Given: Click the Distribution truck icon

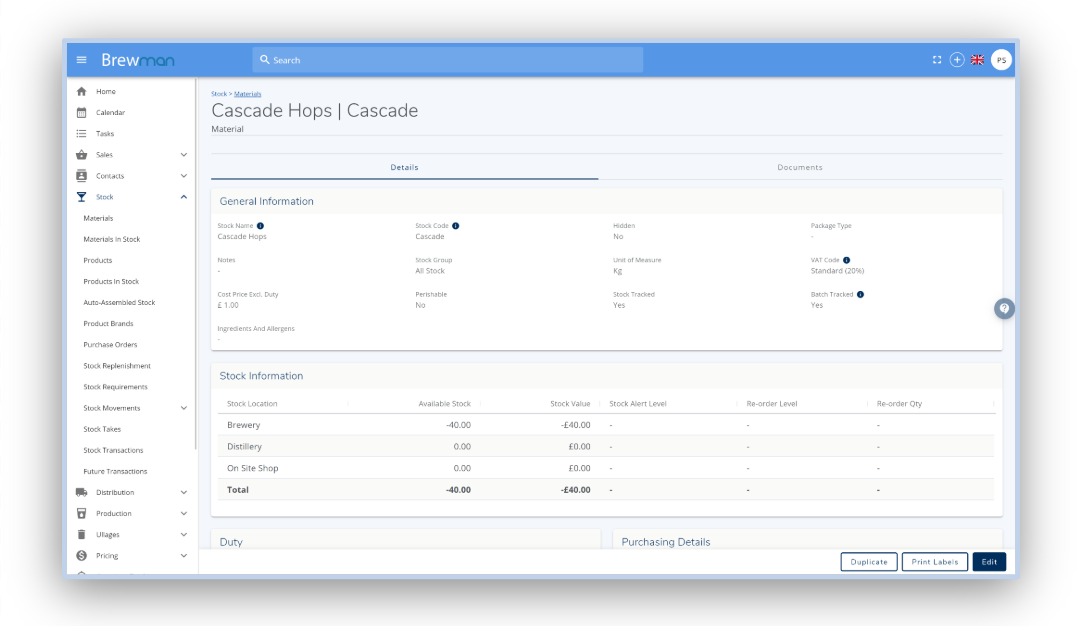Looking at the screenshot, I should (81, 493).
